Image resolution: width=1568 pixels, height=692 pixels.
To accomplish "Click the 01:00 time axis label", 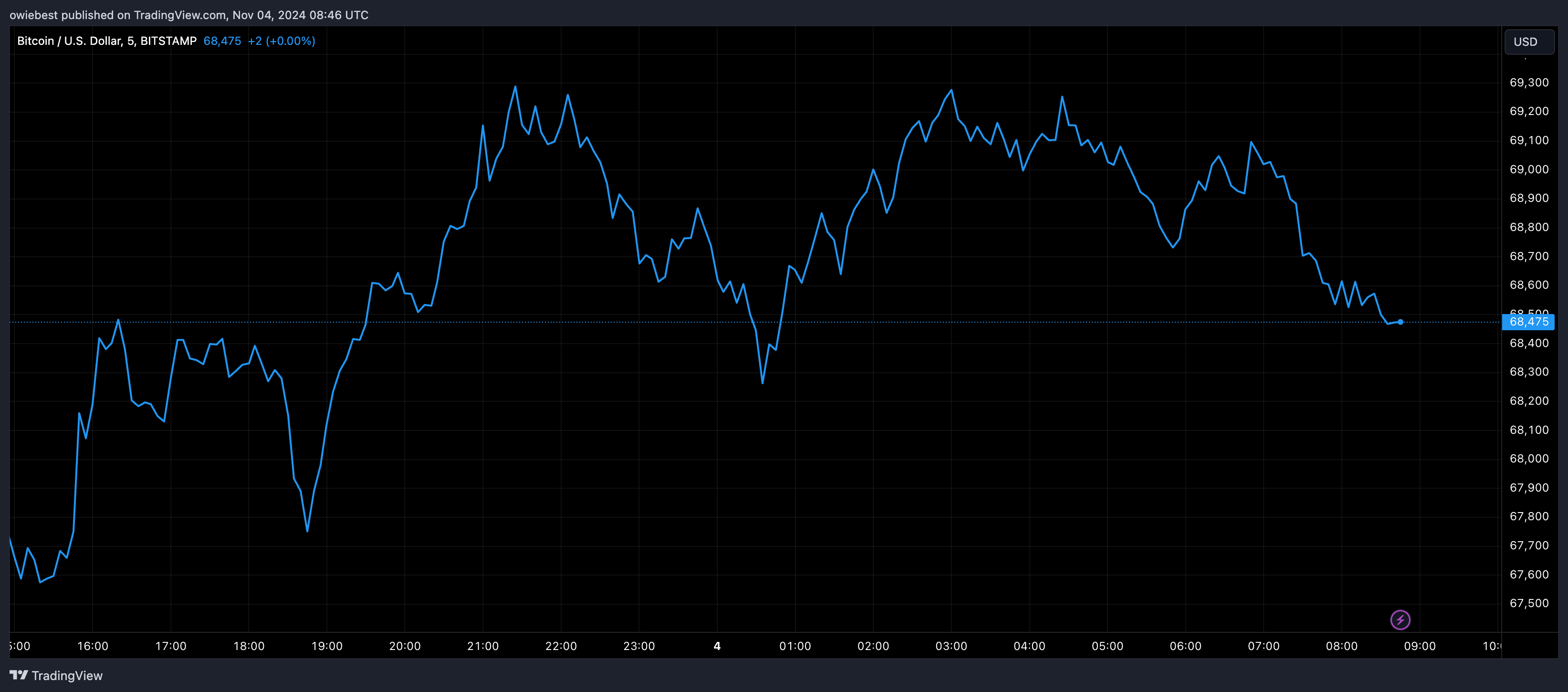I will click(x=795, y=646).
